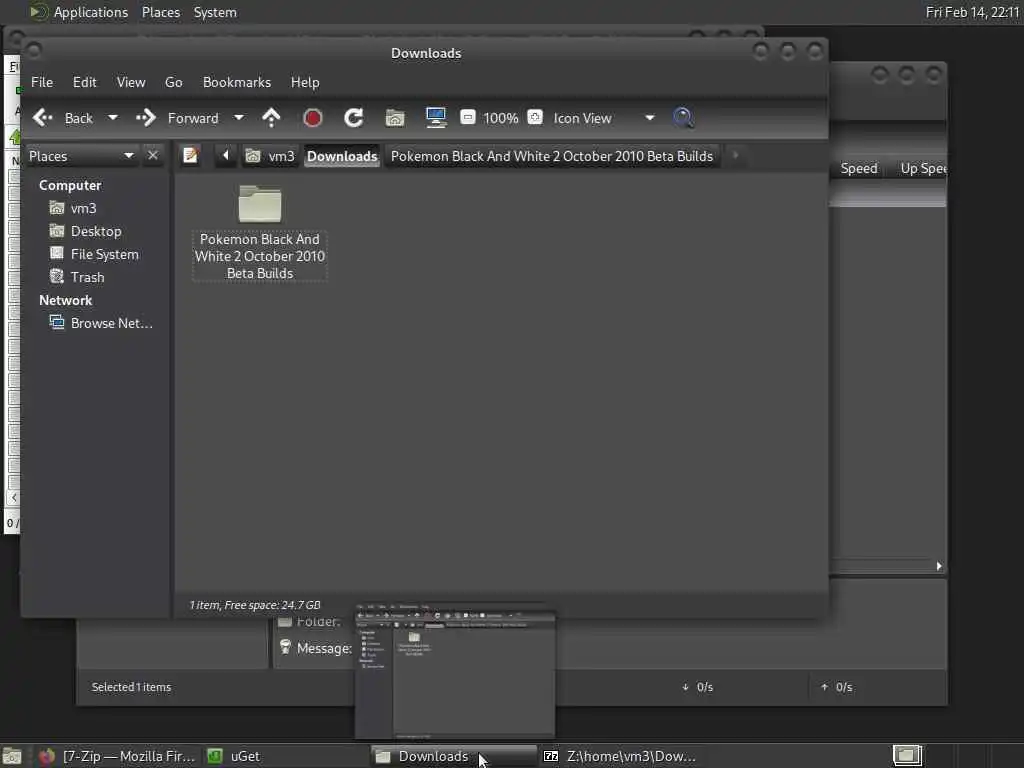Open the Forward history dropdown arrow
This screenshot has width=1024, height=768.
click(239, 118)
